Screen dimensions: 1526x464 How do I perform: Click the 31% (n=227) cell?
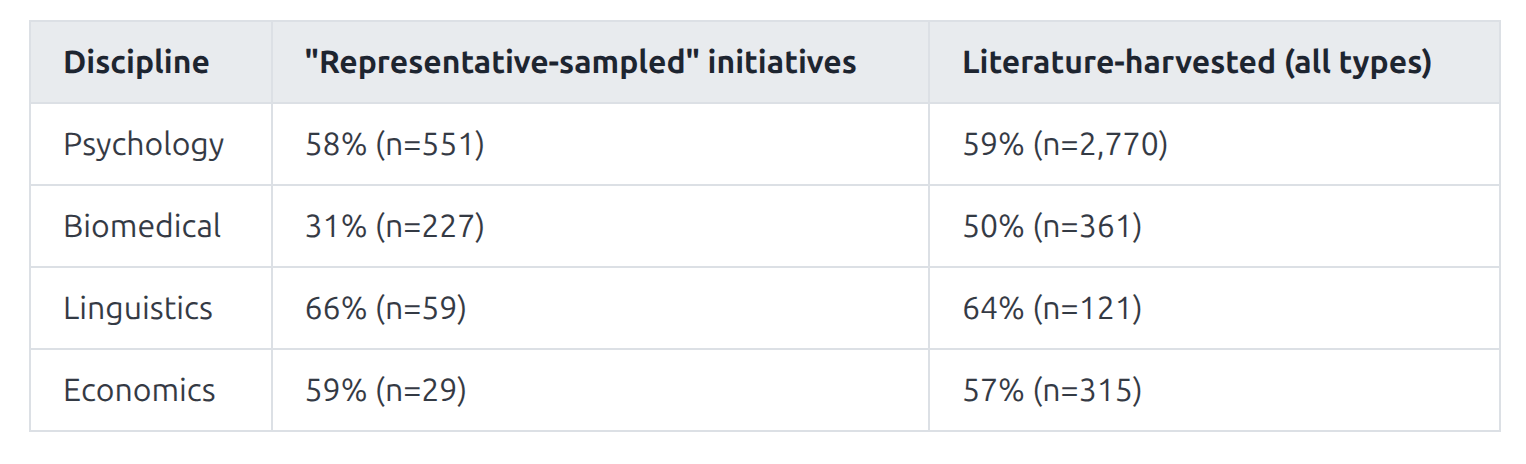point(395,226)
